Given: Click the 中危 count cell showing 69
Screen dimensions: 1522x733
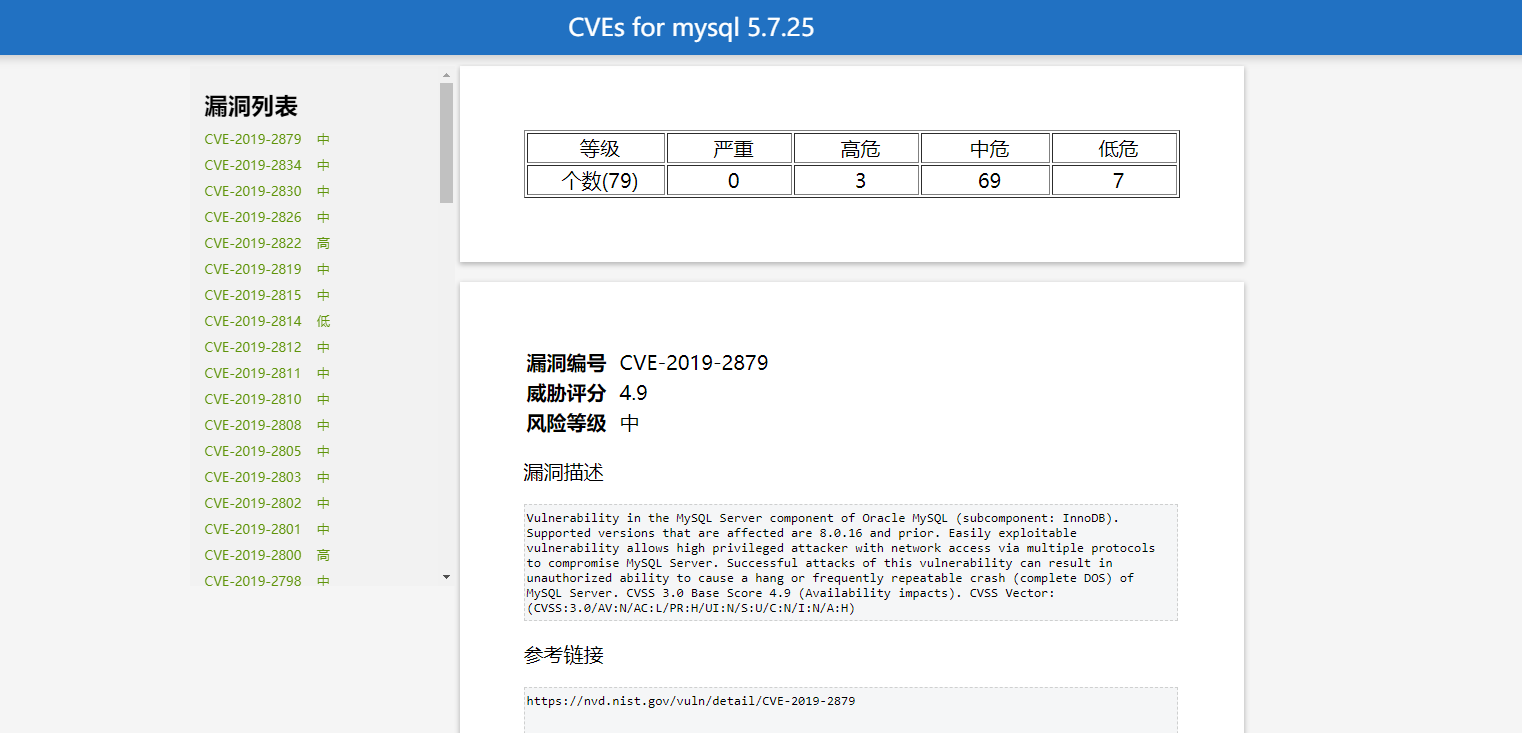Looking at the screenshot, I should (985, 180).
